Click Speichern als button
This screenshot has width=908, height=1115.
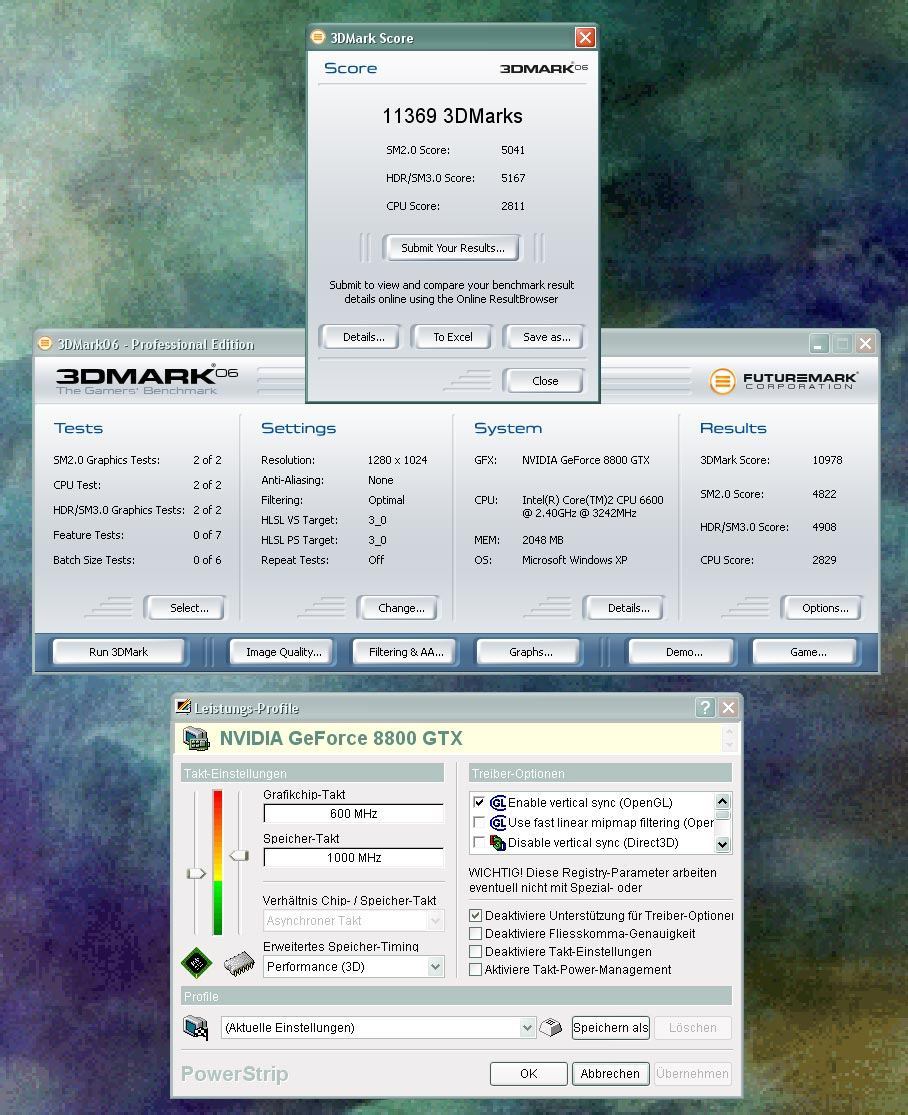(611, 1028)
